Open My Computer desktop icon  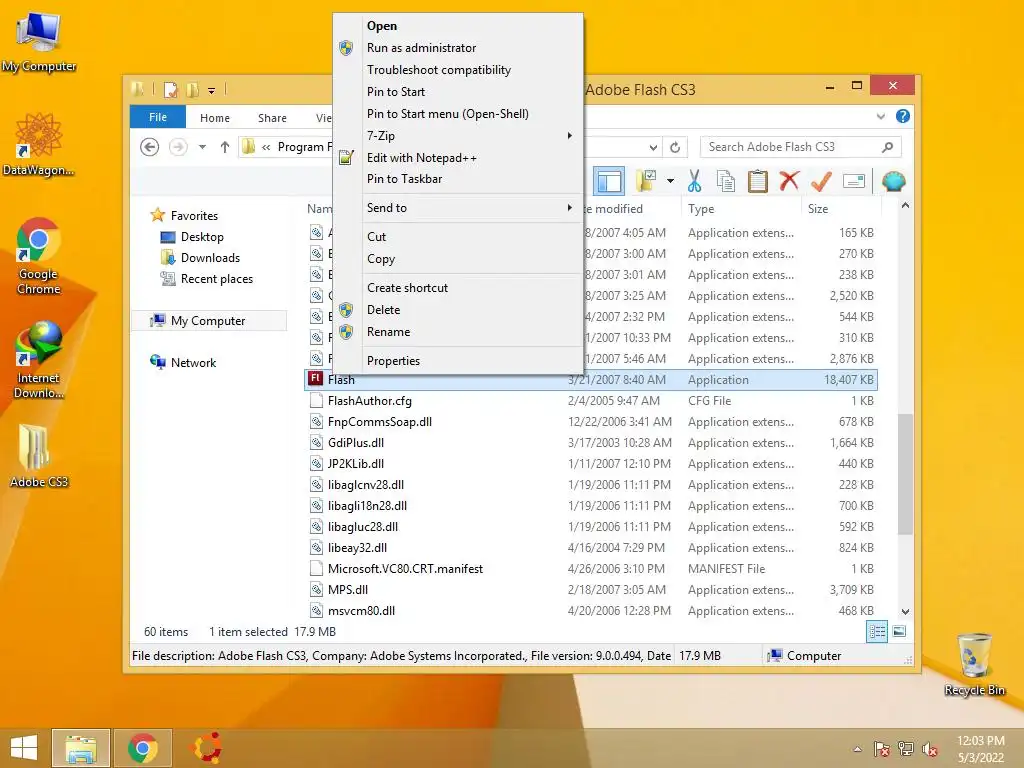[x=39, y=41]
